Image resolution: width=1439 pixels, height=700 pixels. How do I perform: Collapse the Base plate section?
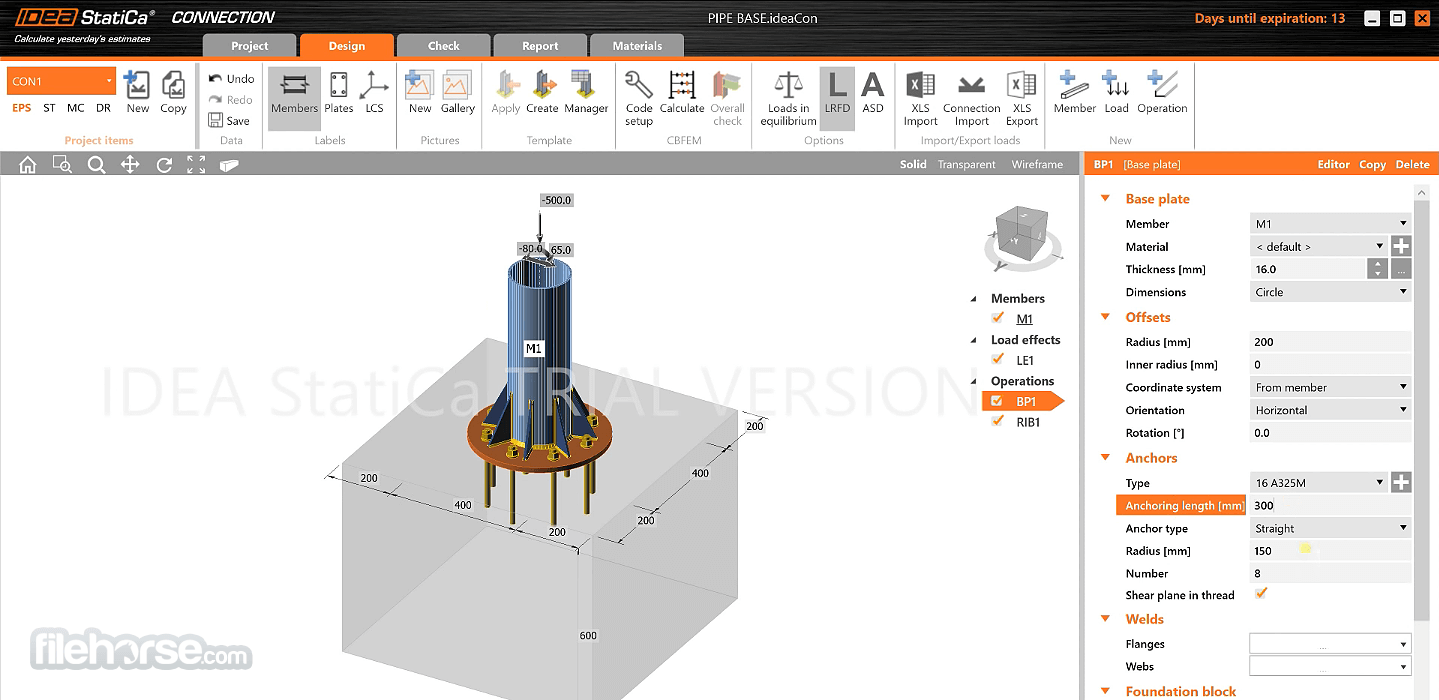1105,199
